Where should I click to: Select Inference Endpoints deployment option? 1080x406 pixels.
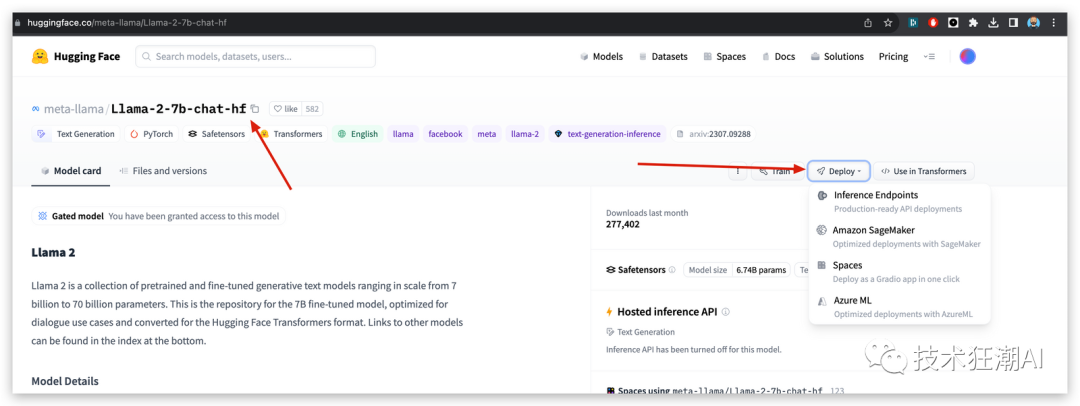tap(875, 195)
